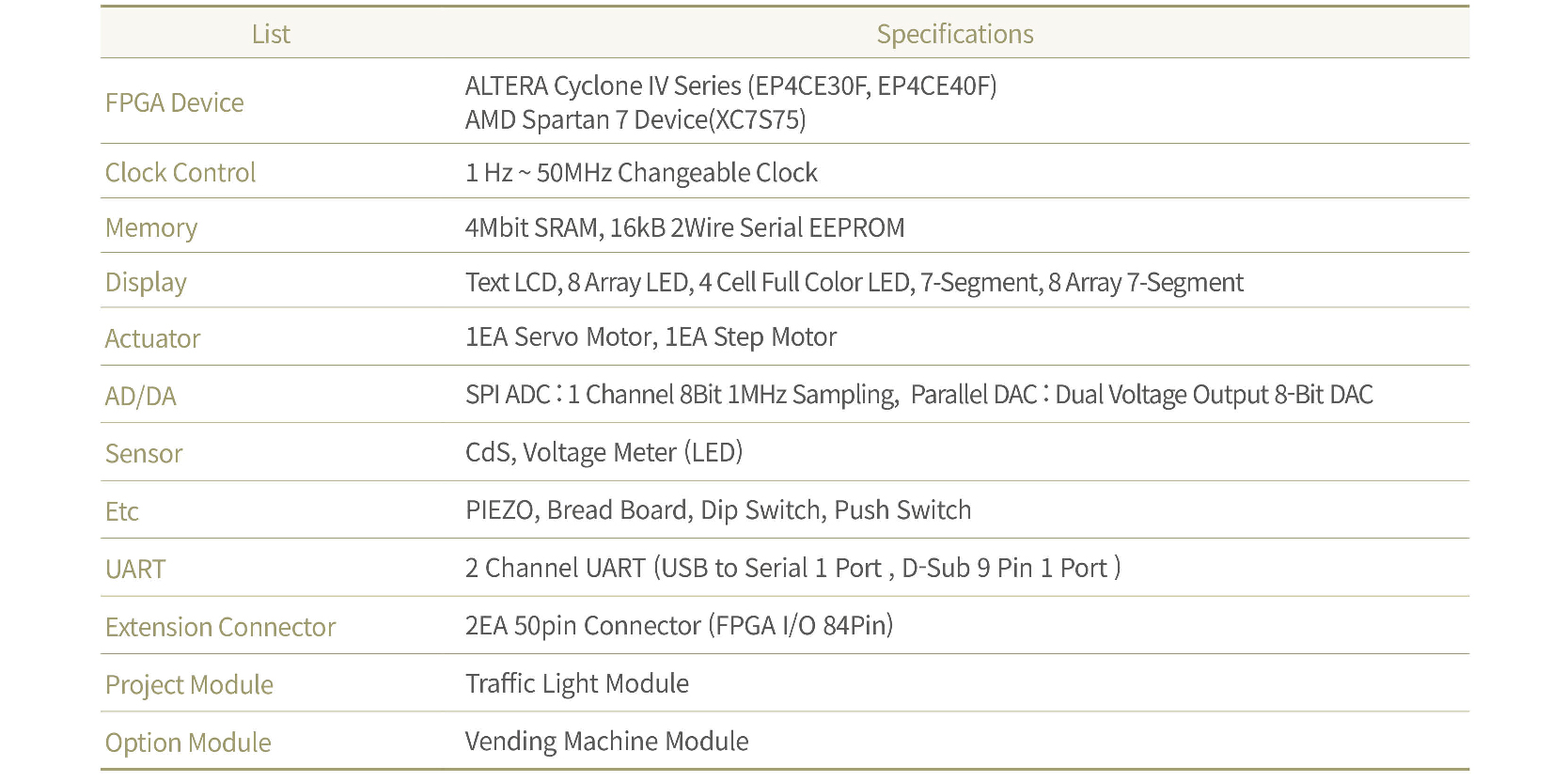Click the AD/DA row label

point(140,396)
